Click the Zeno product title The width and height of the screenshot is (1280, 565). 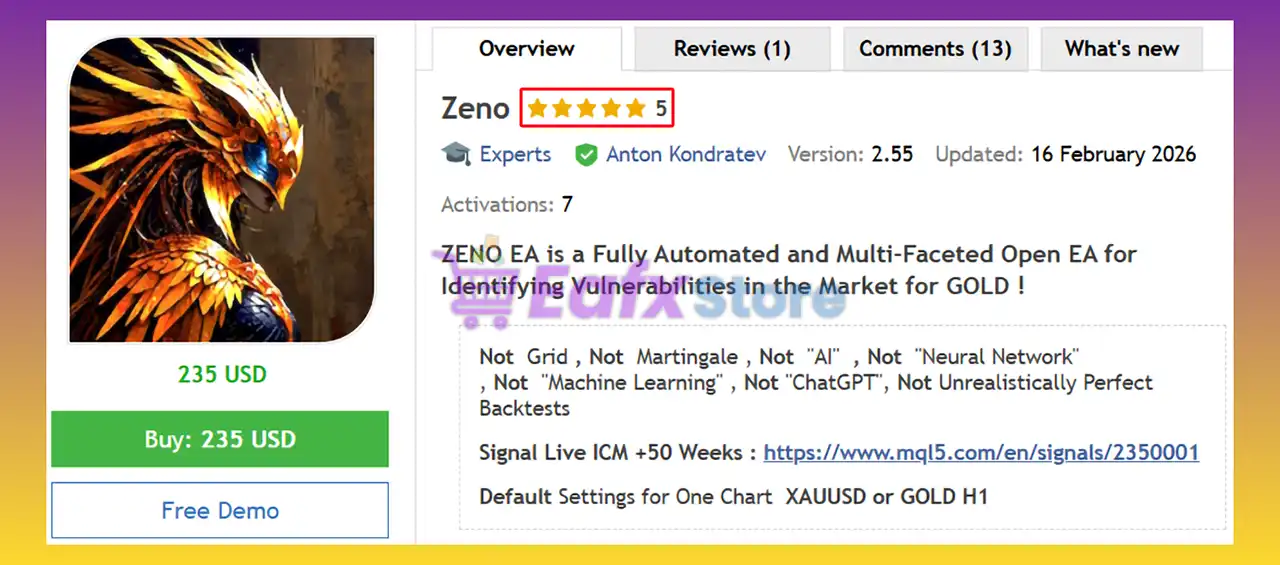pyautogui.click(x=475, y=108)
